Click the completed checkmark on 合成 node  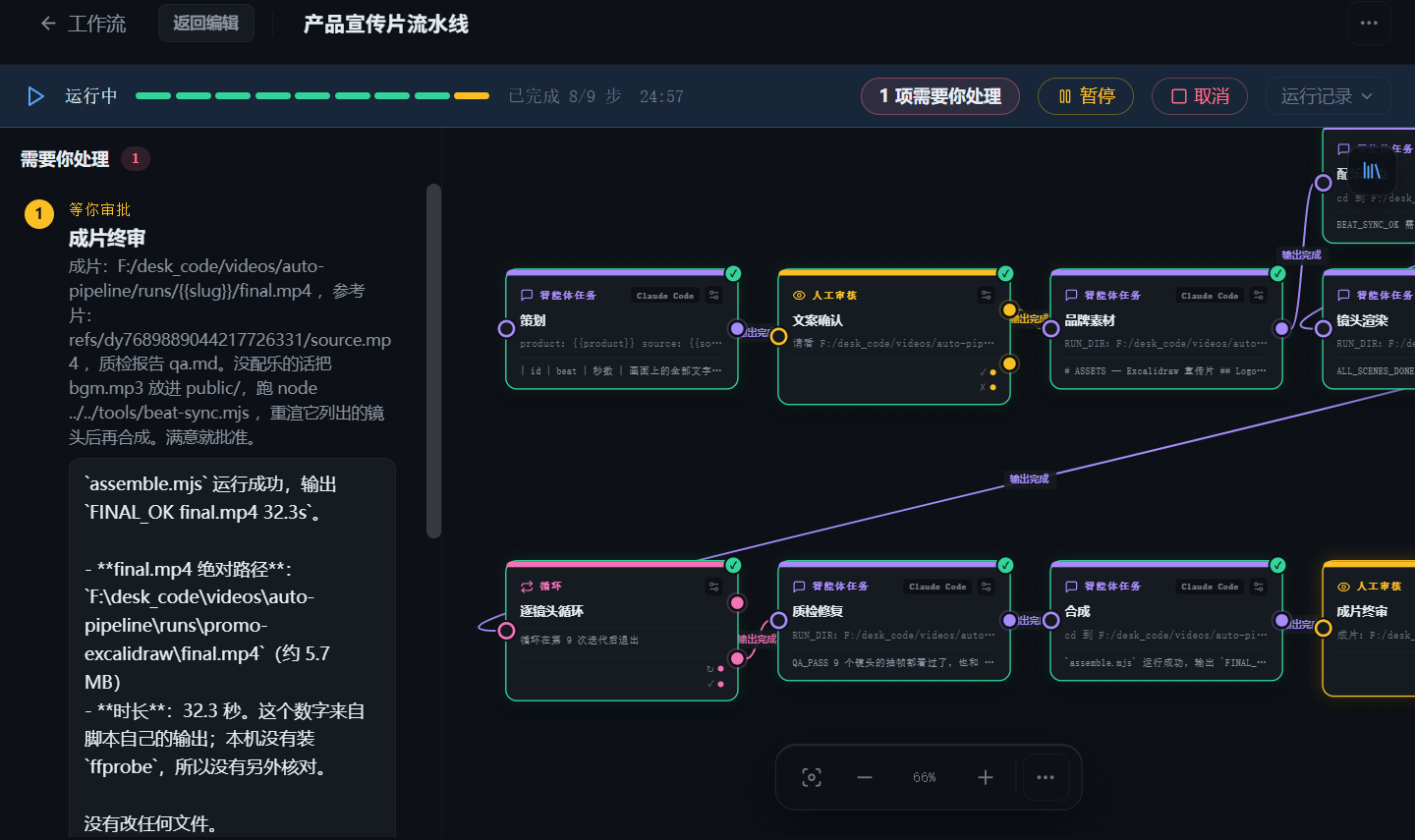tap(1277, 566)
